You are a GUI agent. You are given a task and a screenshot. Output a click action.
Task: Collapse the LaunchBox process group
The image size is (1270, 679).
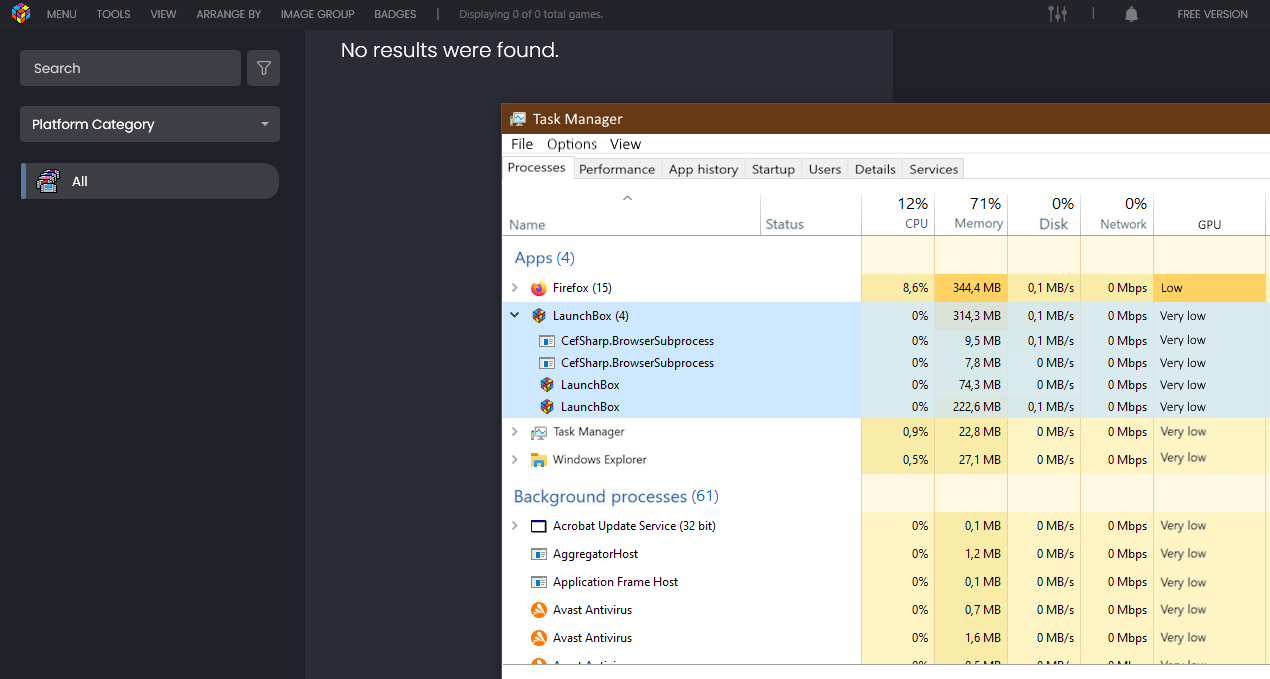click(515, 316)
